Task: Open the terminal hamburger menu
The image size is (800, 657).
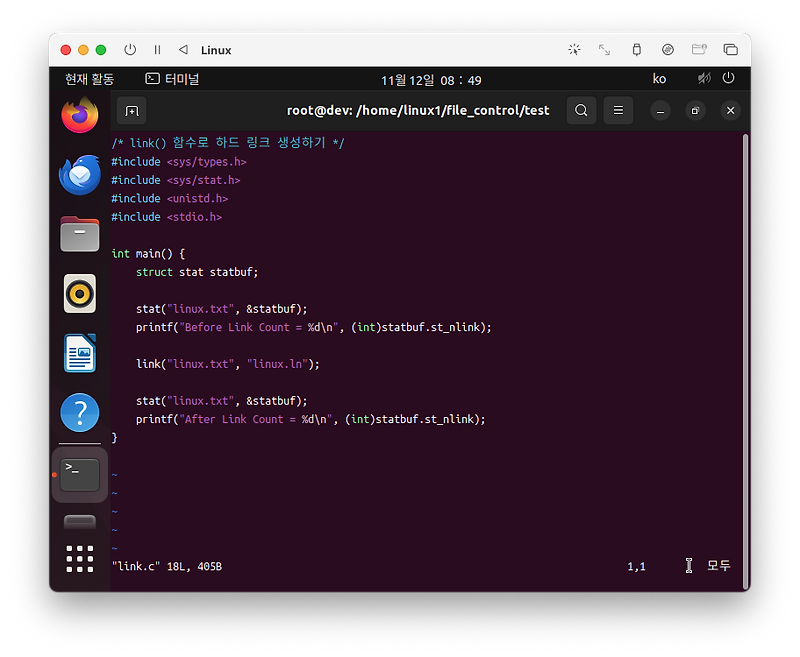Action: 618,111
